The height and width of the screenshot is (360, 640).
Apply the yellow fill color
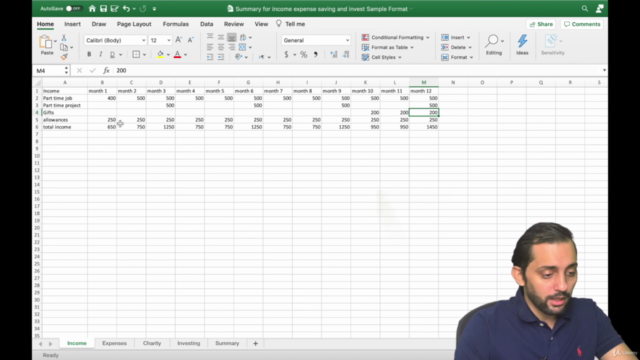[160, 54]
